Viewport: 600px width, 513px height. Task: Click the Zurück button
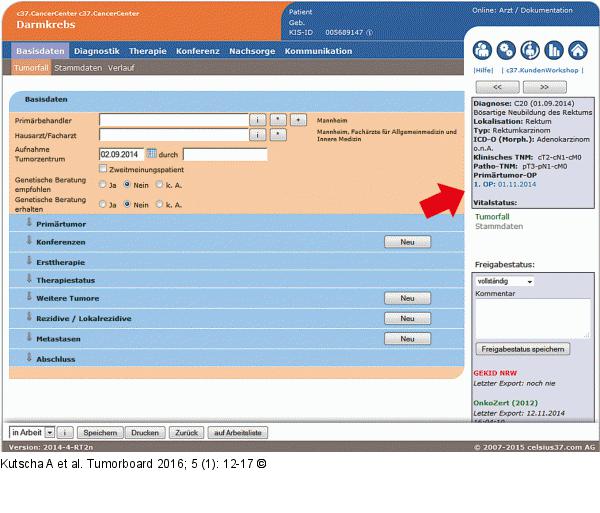[x=186, y=433]
